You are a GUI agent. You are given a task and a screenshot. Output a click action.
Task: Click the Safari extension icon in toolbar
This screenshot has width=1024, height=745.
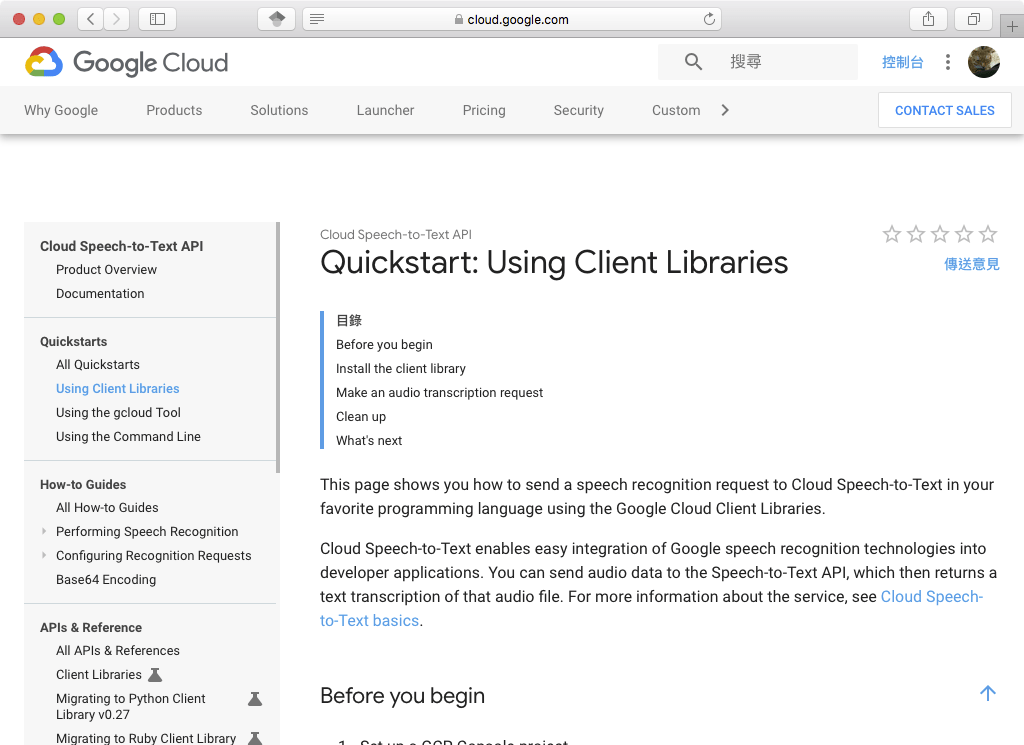point(277,19)
